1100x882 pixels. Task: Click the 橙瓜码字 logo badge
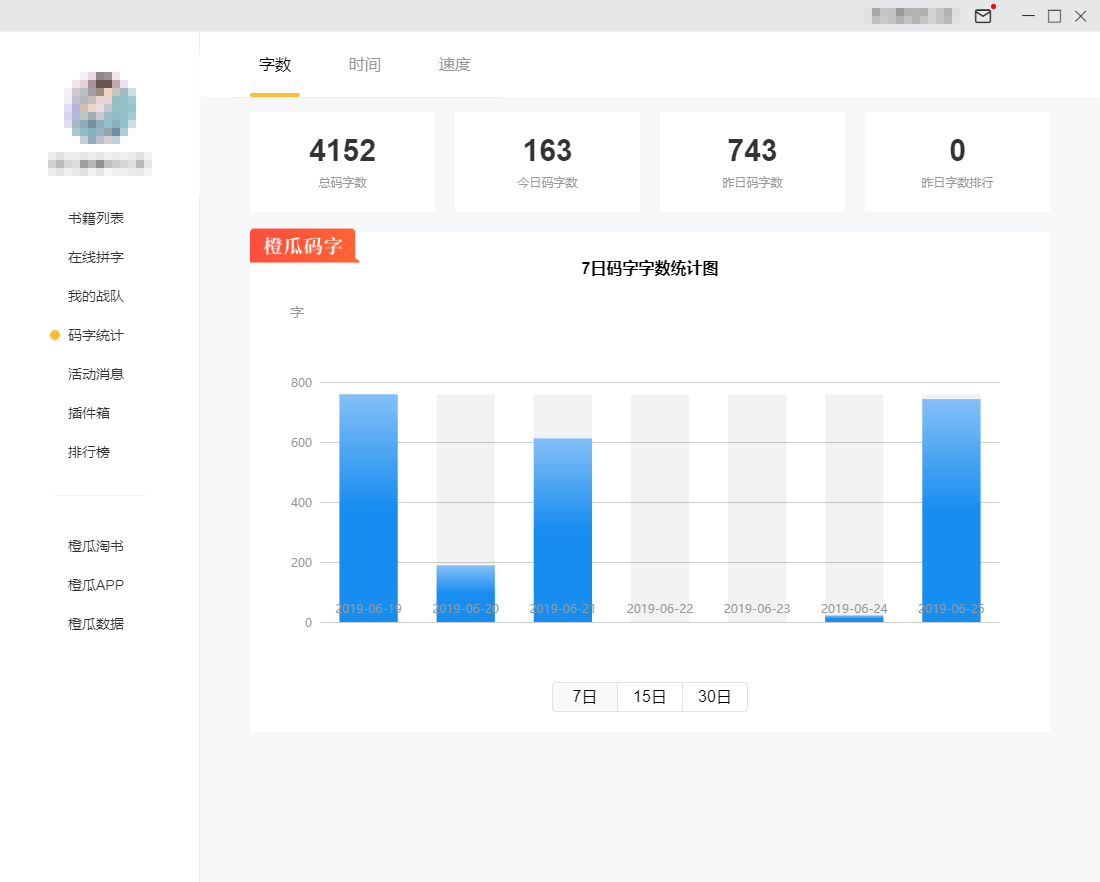point(303,246)
